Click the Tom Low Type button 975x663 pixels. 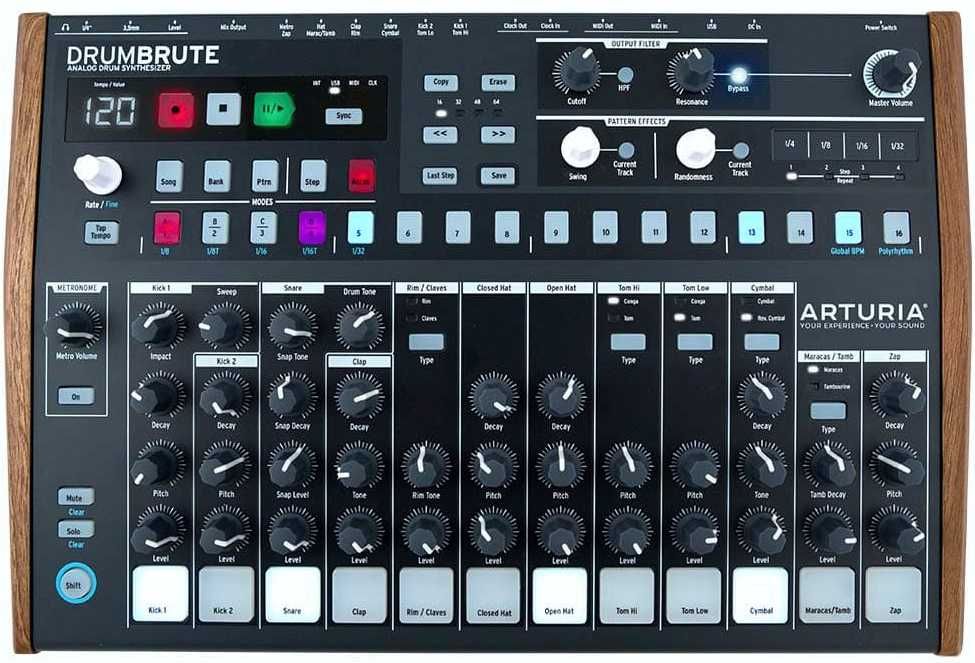(x=695, y=341)
